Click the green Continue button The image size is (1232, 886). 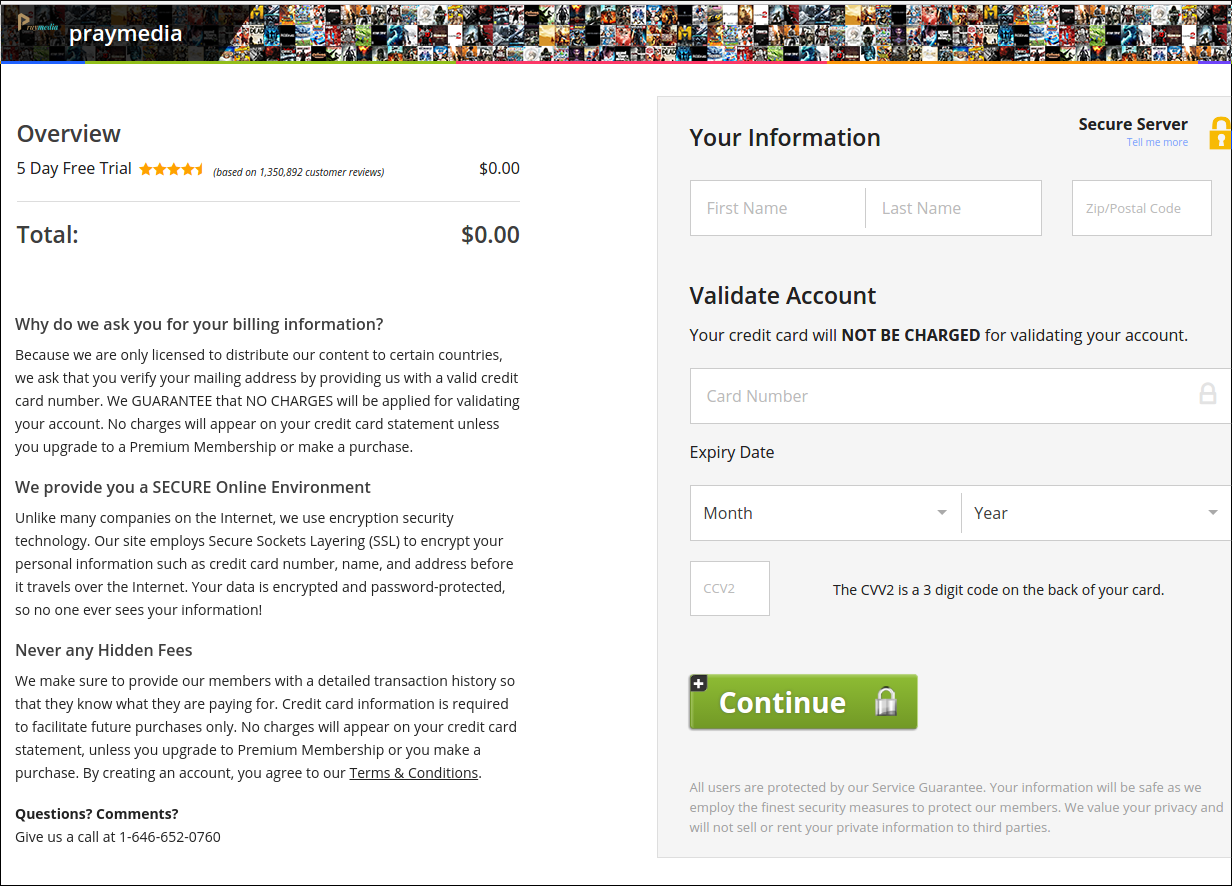click(x=803, y=702)
